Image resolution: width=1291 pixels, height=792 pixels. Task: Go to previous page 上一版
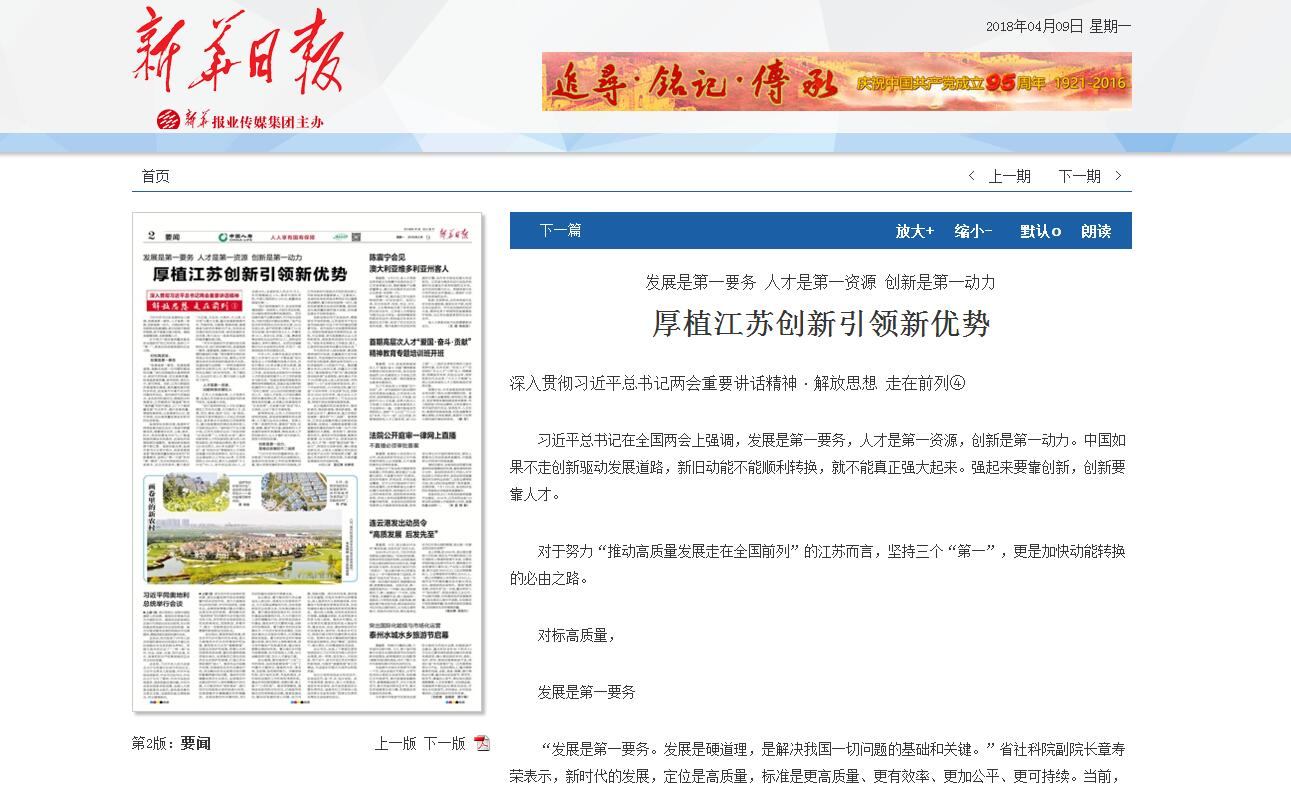click(395, 743)
